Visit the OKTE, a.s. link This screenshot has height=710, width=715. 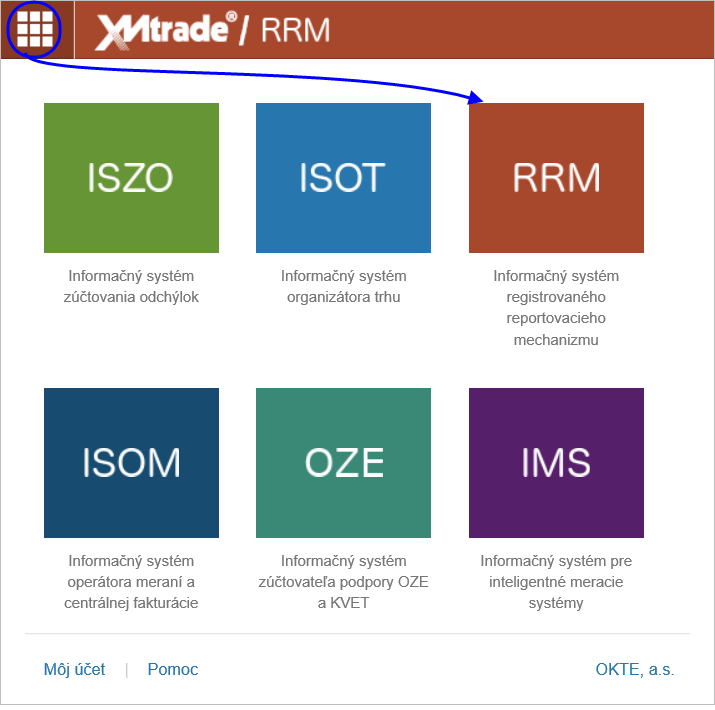pos(635,669)
